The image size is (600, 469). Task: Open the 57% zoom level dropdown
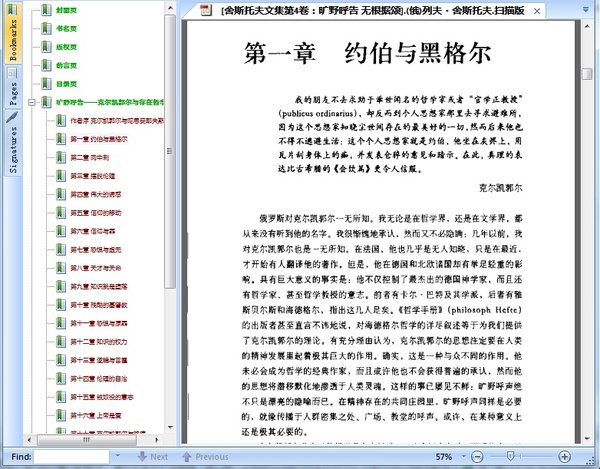(x=464, y=456)
